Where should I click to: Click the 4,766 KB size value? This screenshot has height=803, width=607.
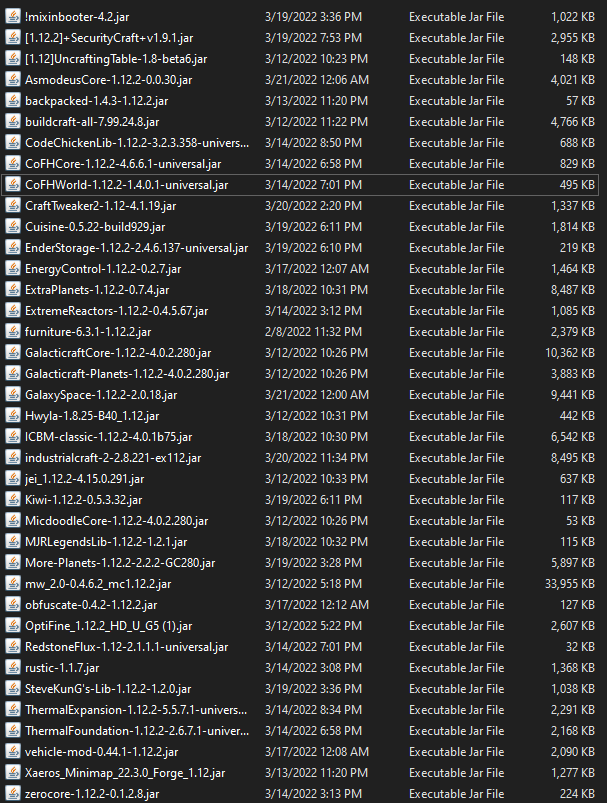pyautogui.click(x=573, y=122)
